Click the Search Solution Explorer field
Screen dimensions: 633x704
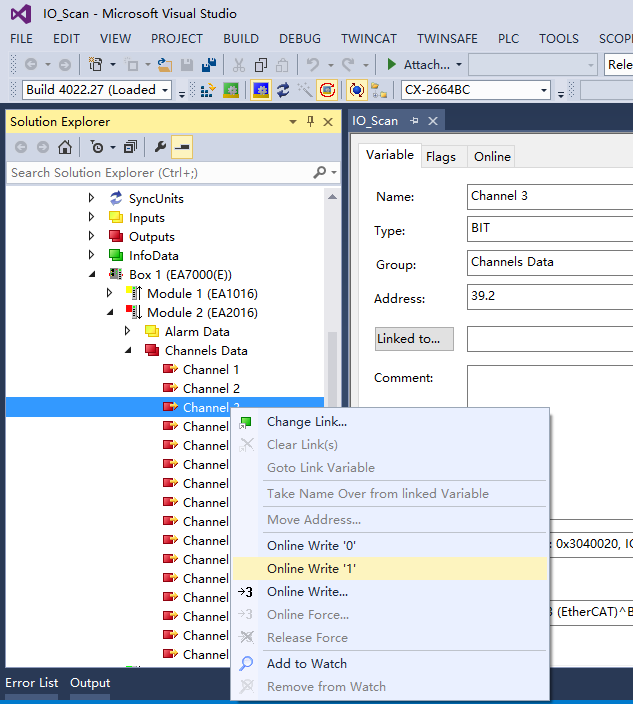point(159,172)
